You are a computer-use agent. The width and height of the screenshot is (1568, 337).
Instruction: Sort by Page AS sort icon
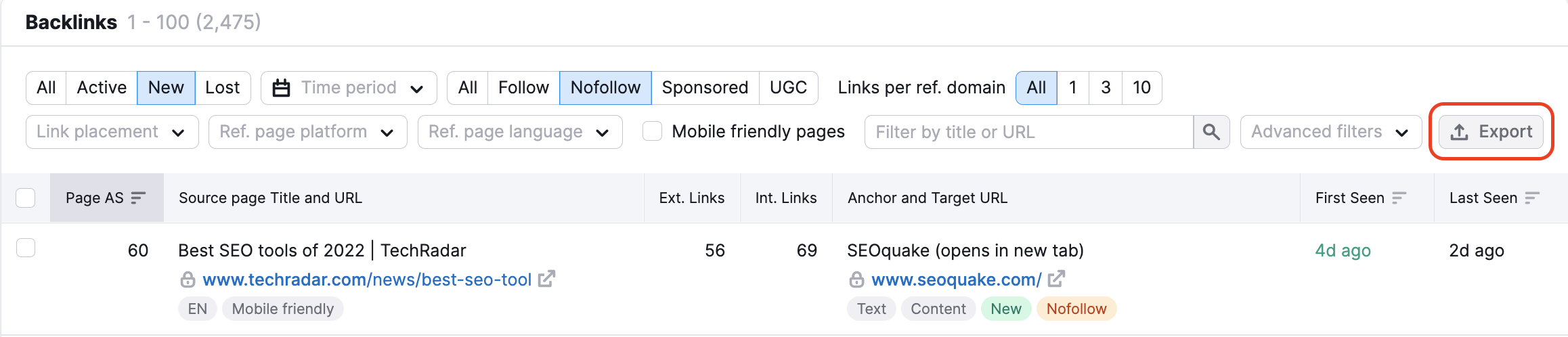(x=138, y=198)
